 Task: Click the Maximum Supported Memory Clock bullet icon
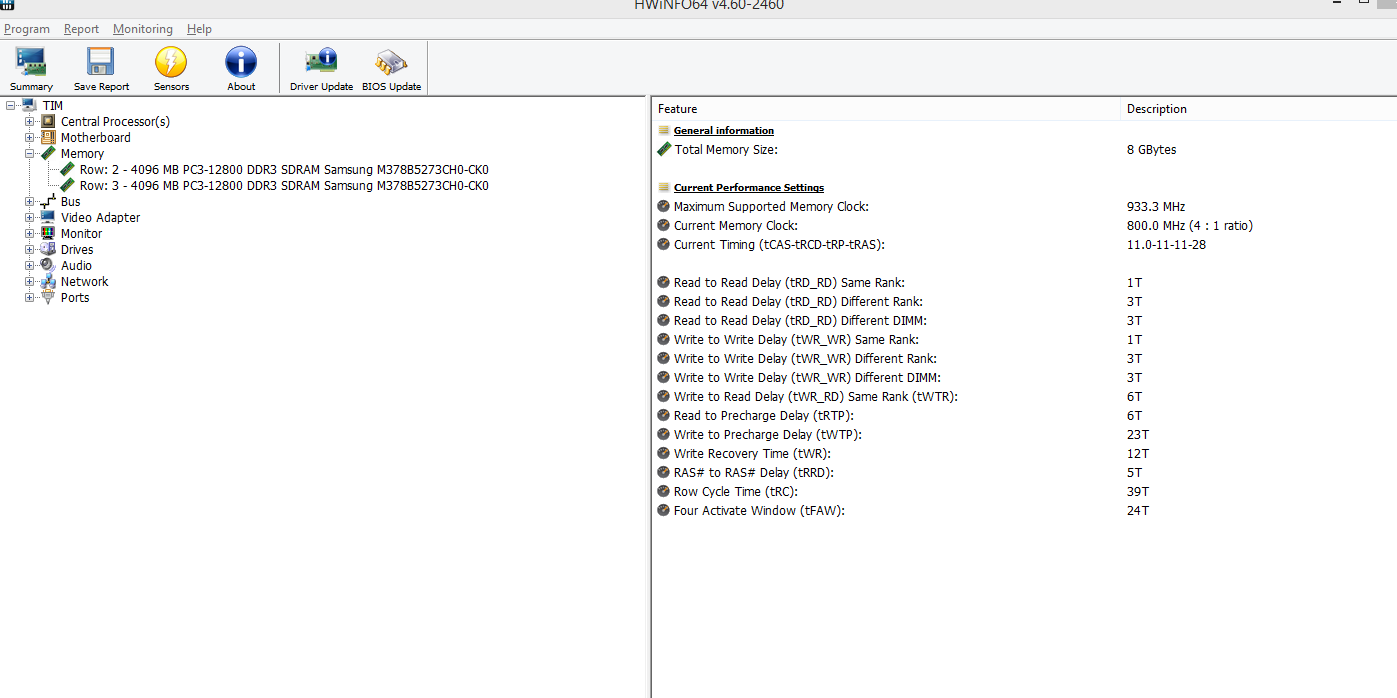coord(664,206)
